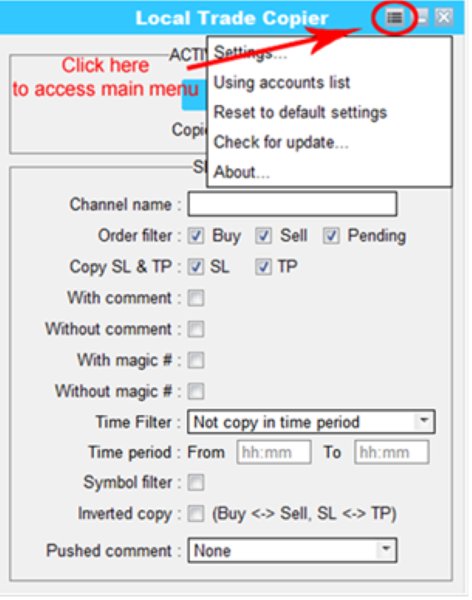Check the With magic # checkbox

point(196,360)
